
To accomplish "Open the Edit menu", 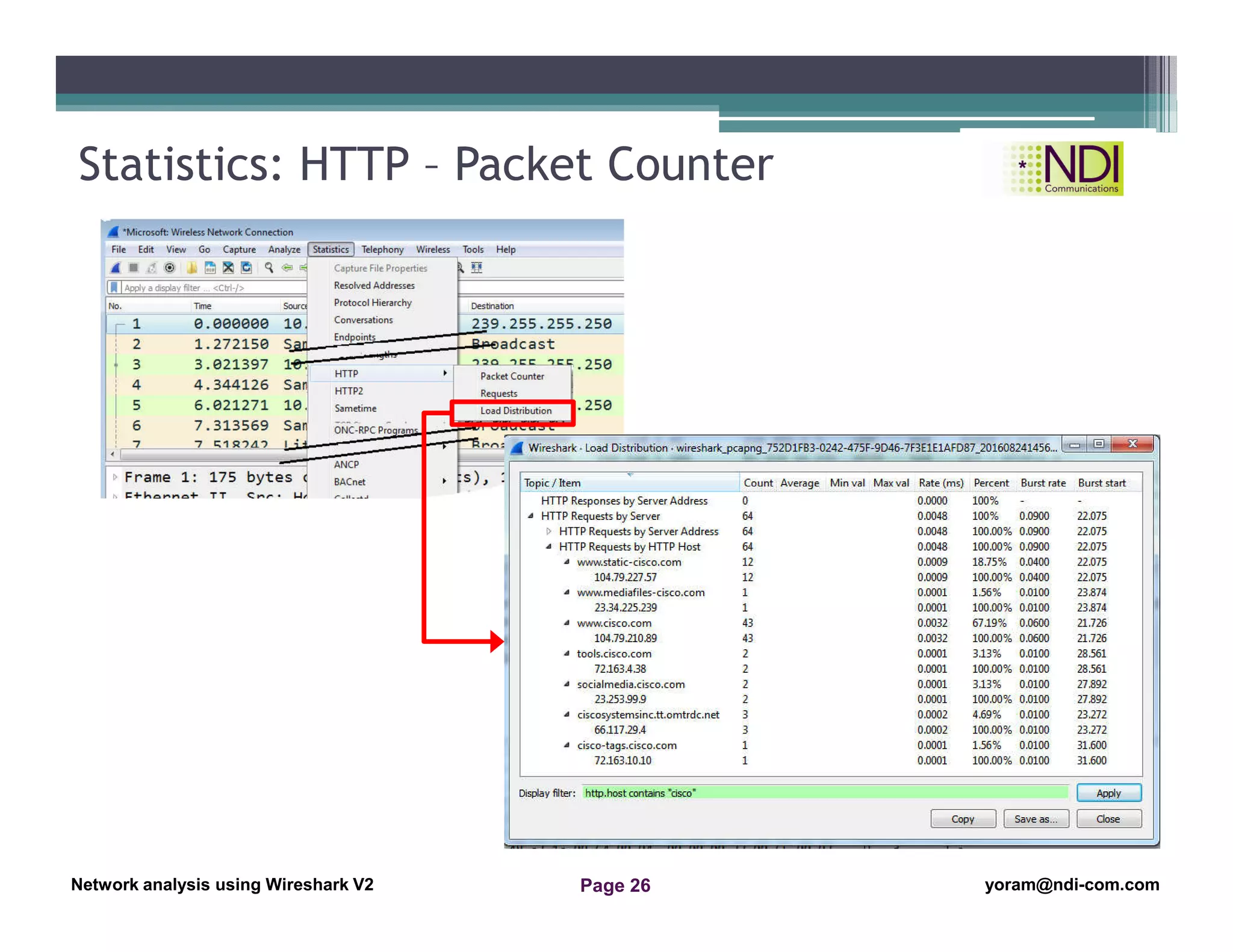I will (146, 249).
